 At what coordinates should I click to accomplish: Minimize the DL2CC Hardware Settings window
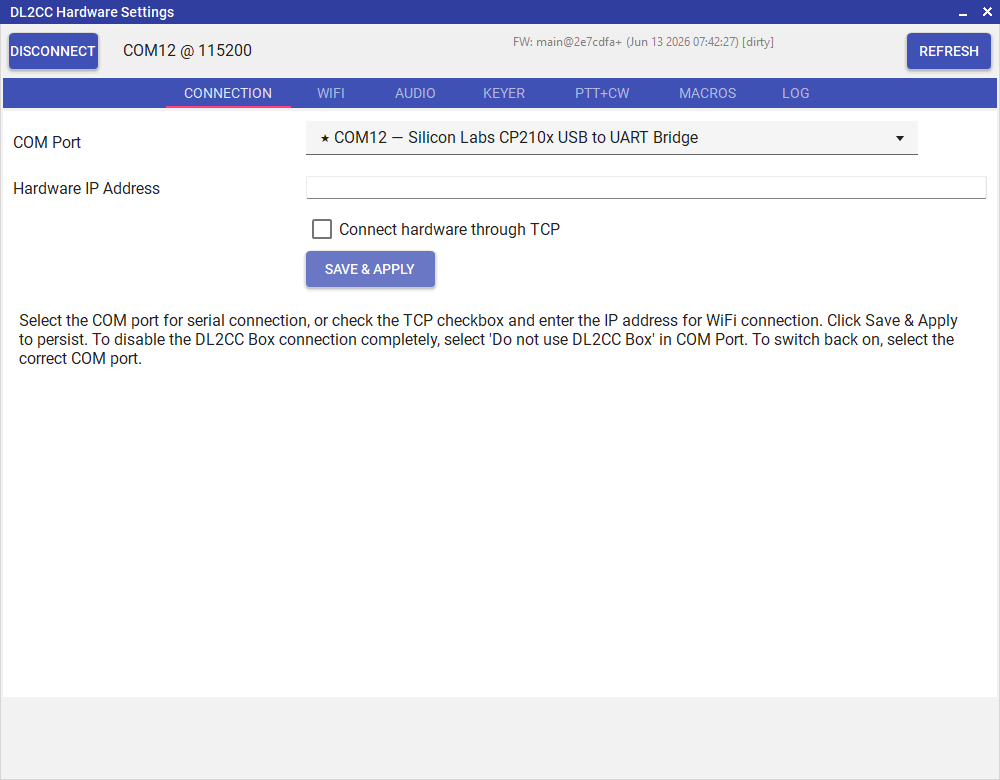coord(962,12)
